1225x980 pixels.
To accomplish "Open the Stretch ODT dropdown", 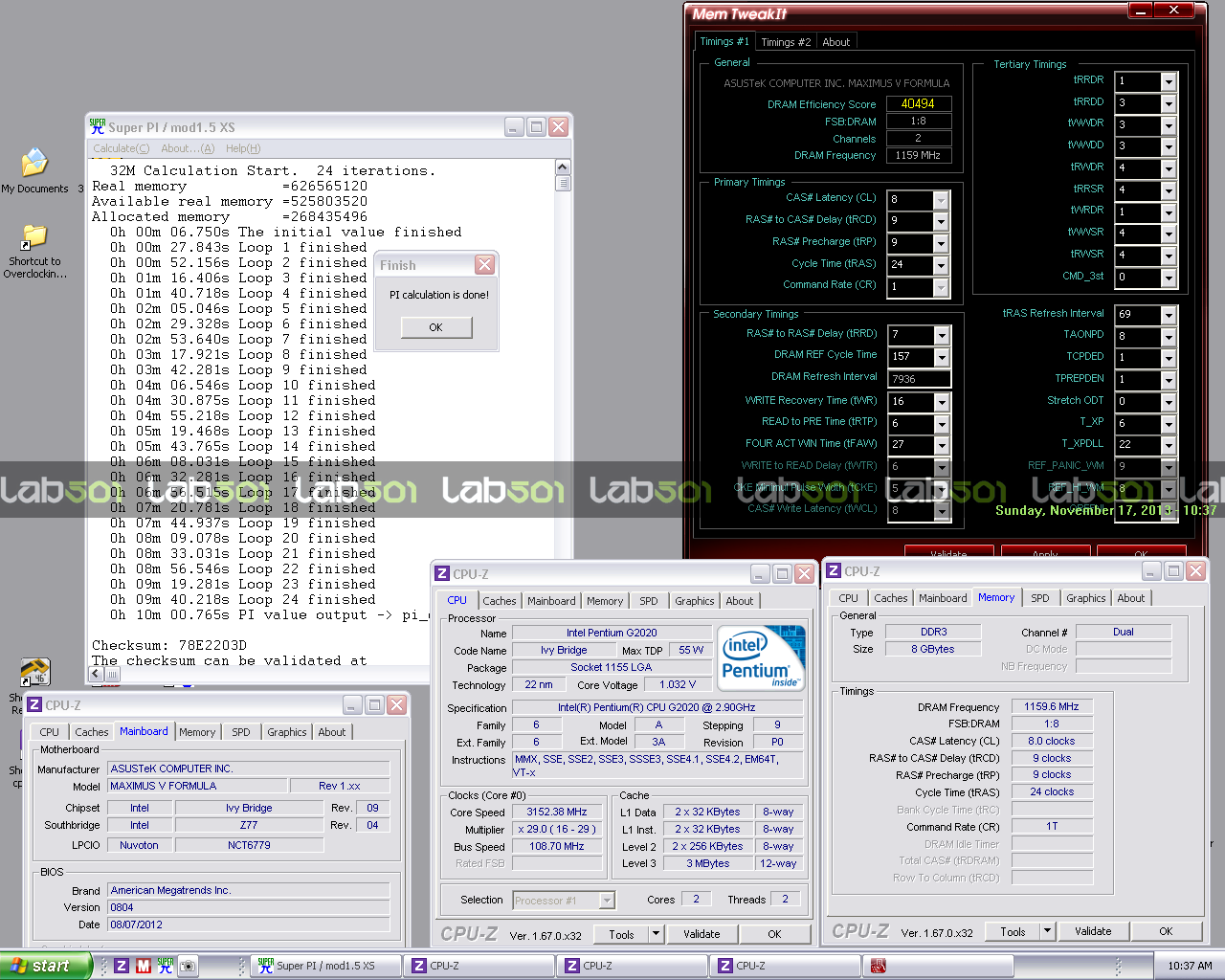I will [x=1169, y=402].
